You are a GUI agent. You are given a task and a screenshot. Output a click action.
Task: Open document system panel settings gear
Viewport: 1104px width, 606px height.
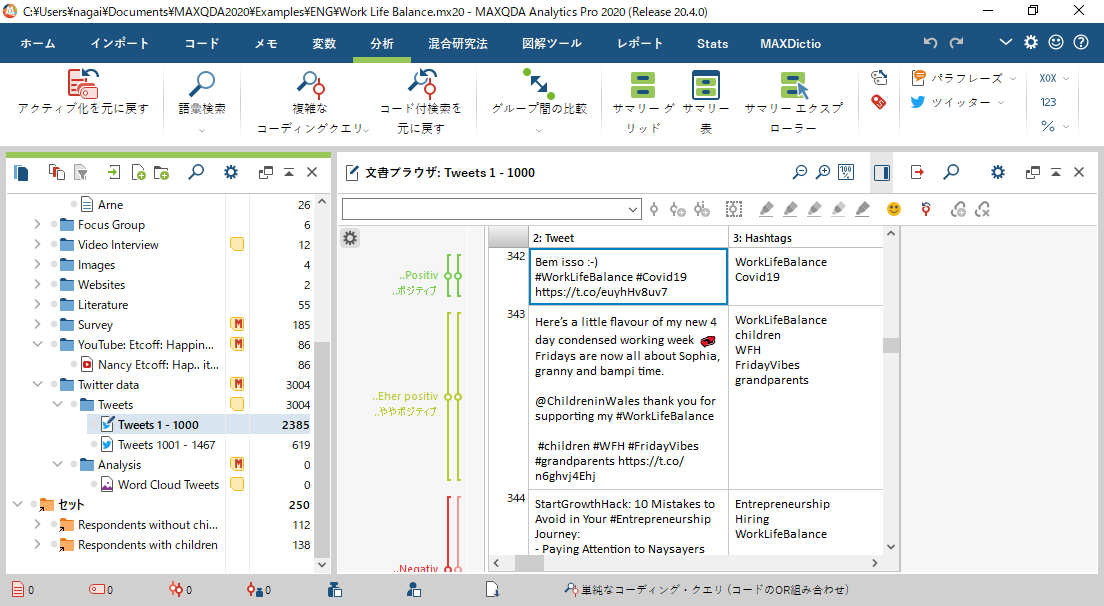(231, 172)
